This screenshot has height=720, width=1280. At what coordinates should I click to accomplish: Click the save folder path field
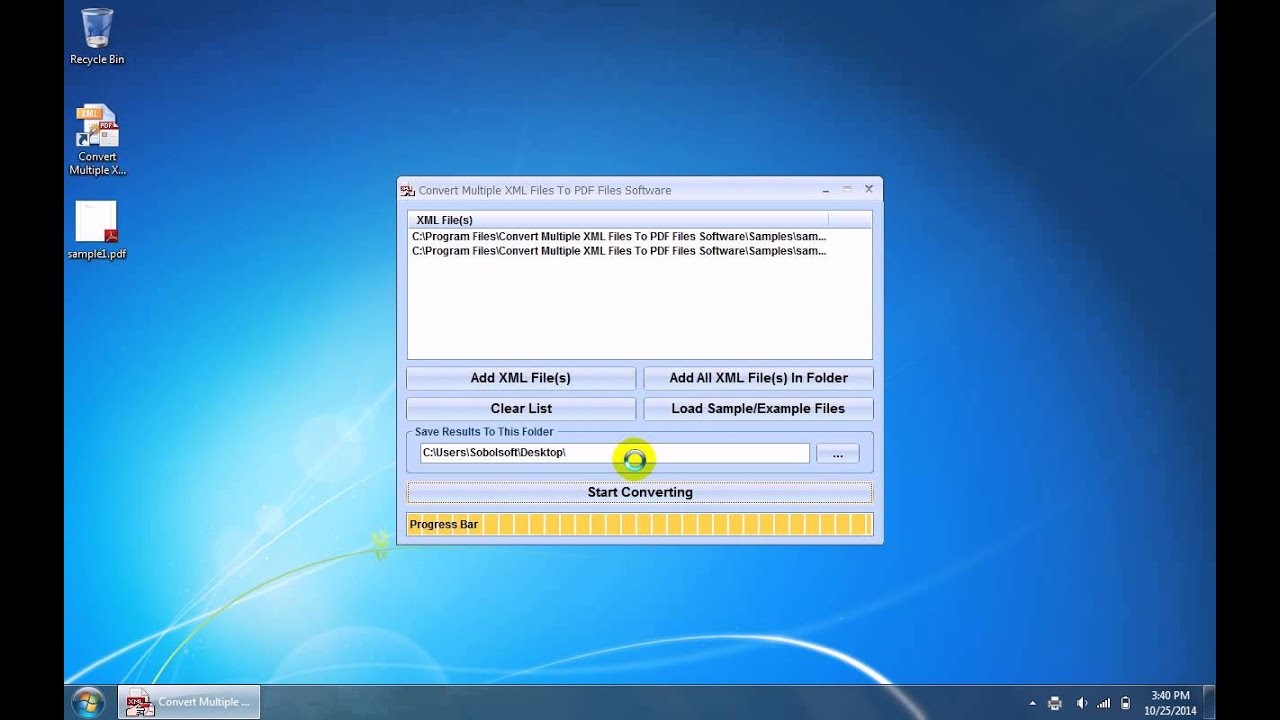pyautogui.click(x=615, y=453)
